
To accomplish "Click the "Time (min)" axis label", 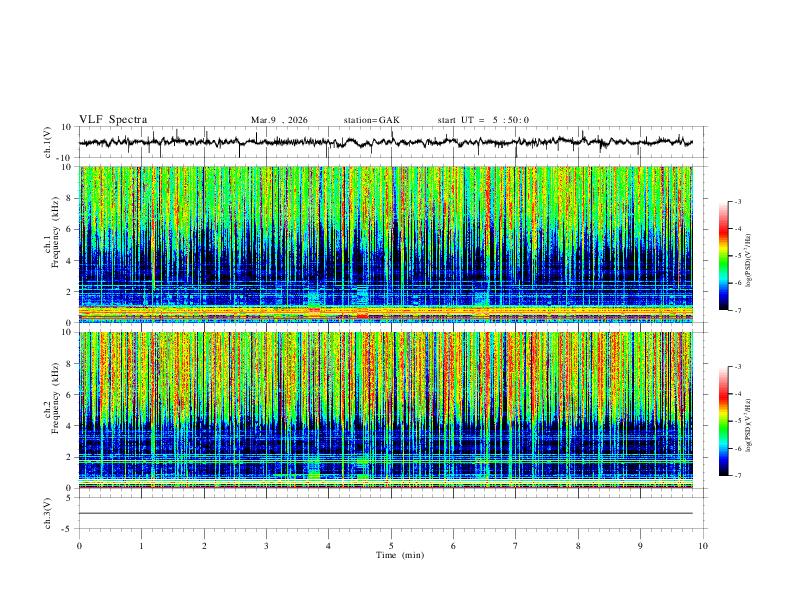I will [400, 555].
